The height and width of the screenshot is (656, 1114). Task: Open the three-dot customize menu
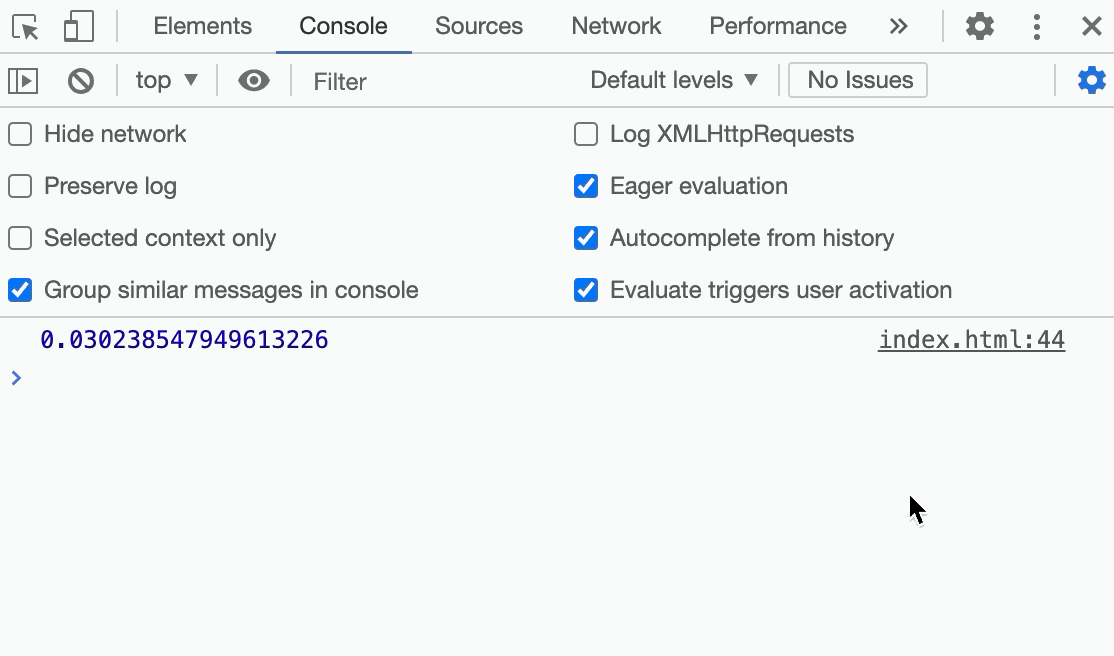point(1037,27)
